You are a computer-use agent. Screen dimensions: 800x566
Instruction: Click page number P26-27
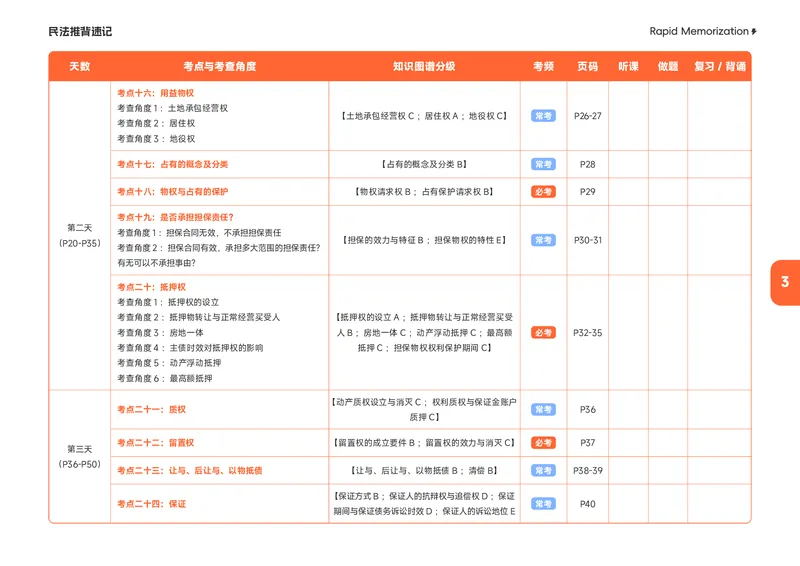(587, 116)
